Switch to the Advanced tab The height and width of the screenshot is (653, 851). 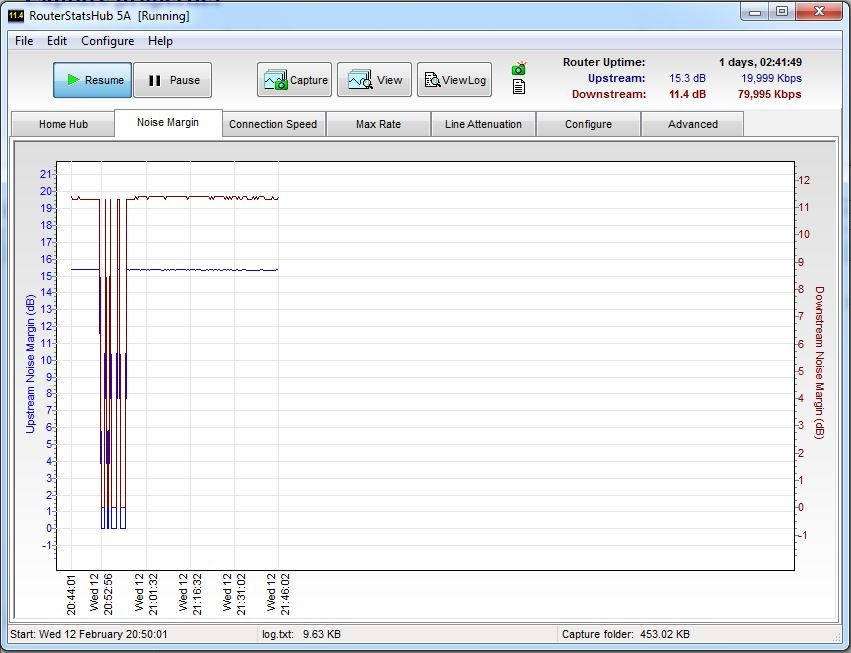693,124
